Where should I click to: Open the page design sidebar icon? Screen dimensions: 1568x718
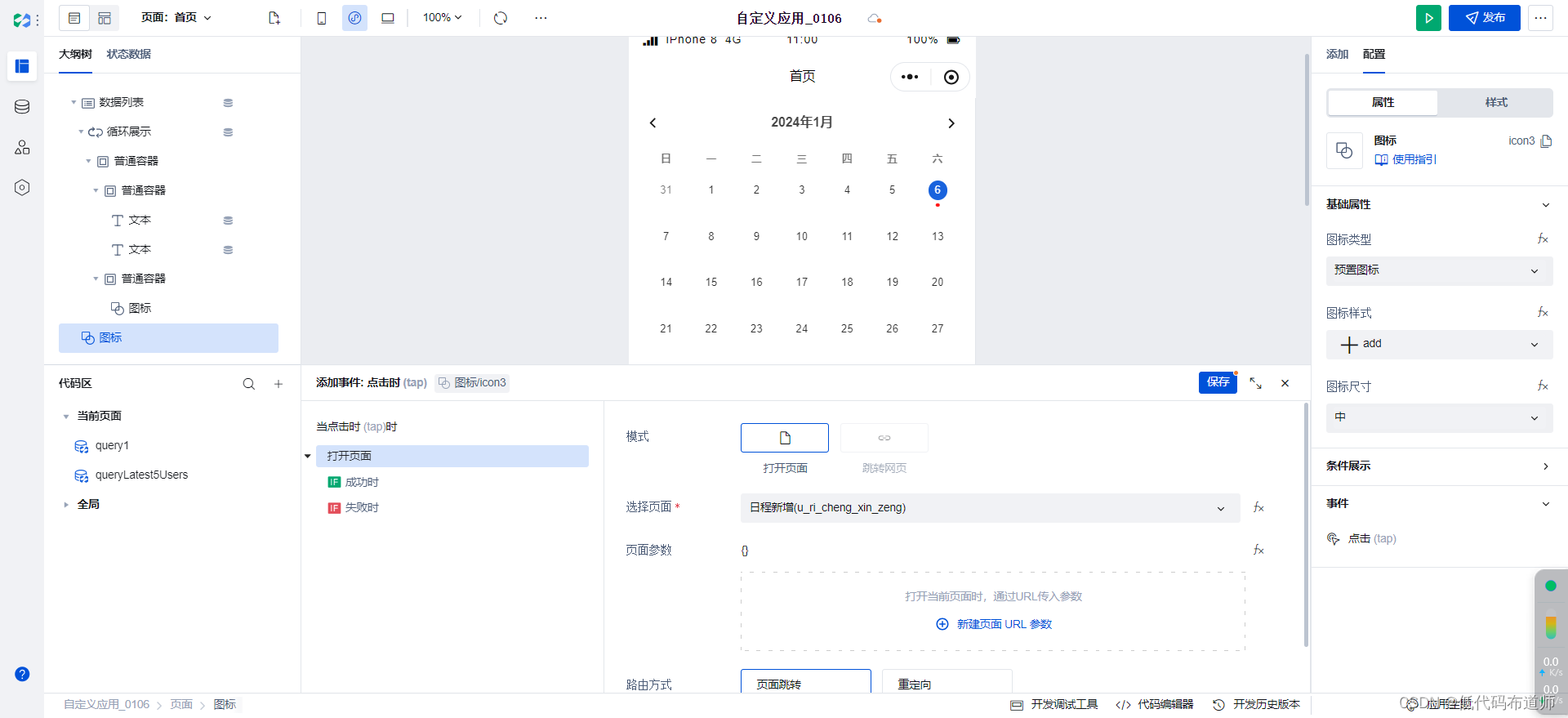pos(22,66)
